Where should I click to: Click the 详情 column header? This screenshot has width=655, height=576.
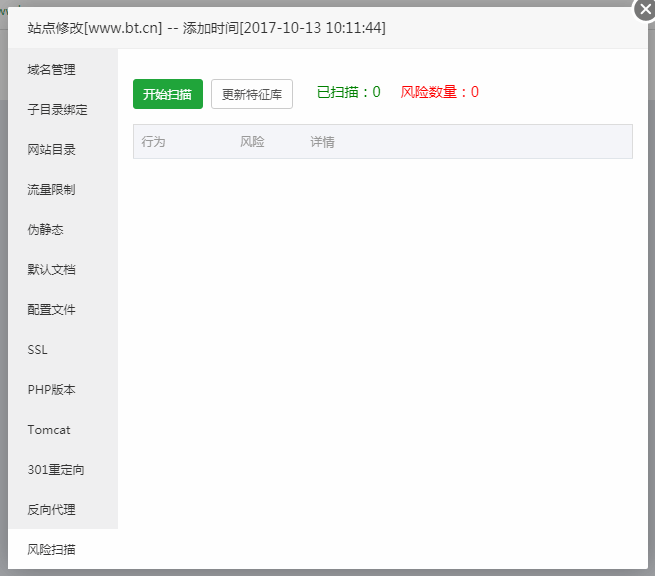322,142
